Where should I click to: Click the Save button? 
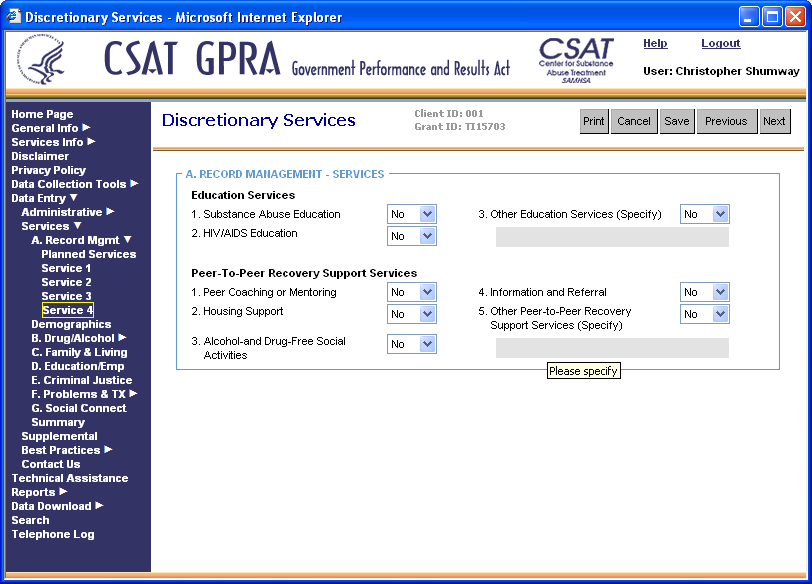(x=677, y=121)
